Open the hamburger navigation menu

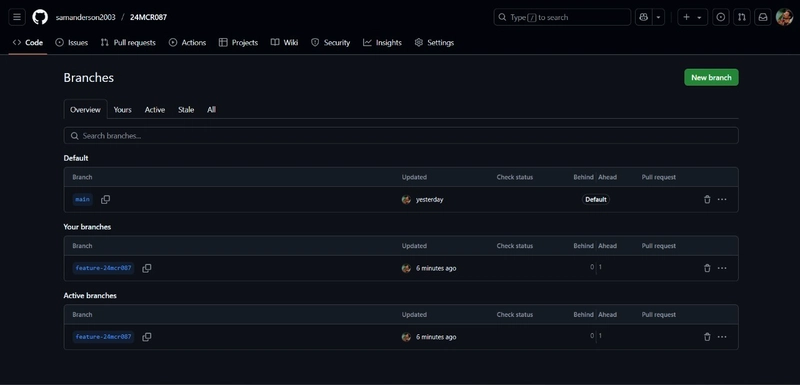pyautogui.click(x=17, y=17)
